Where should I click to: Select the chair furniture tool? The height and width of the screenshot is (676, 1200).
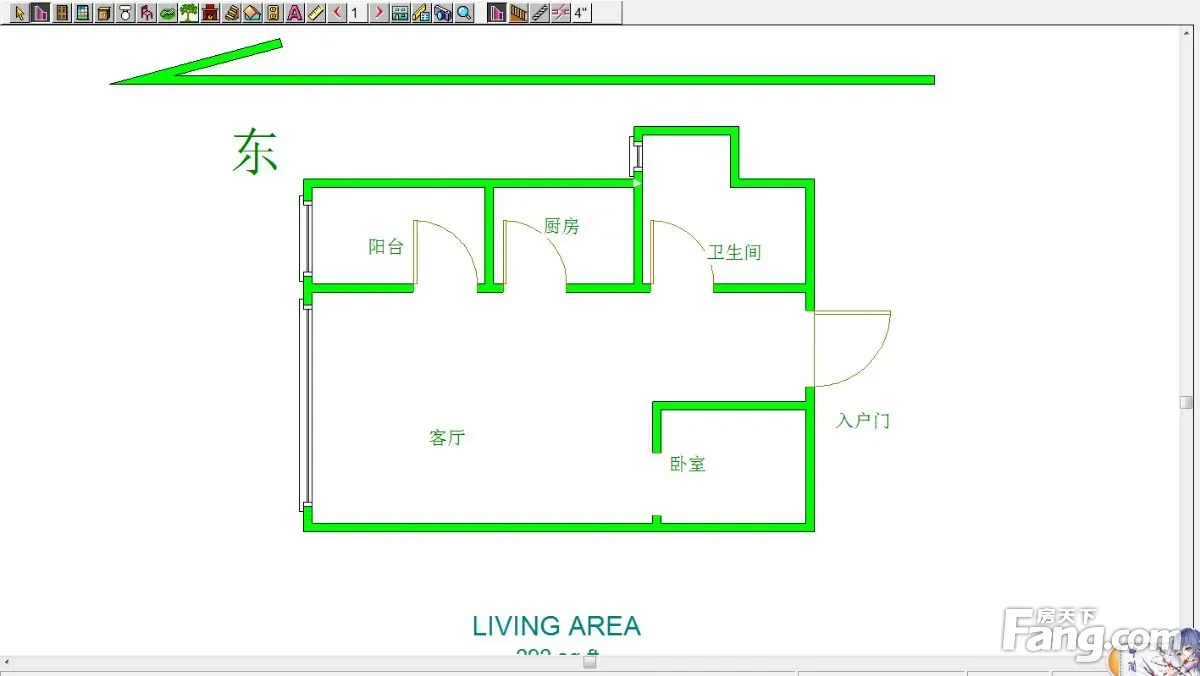(x=146, y=13)
